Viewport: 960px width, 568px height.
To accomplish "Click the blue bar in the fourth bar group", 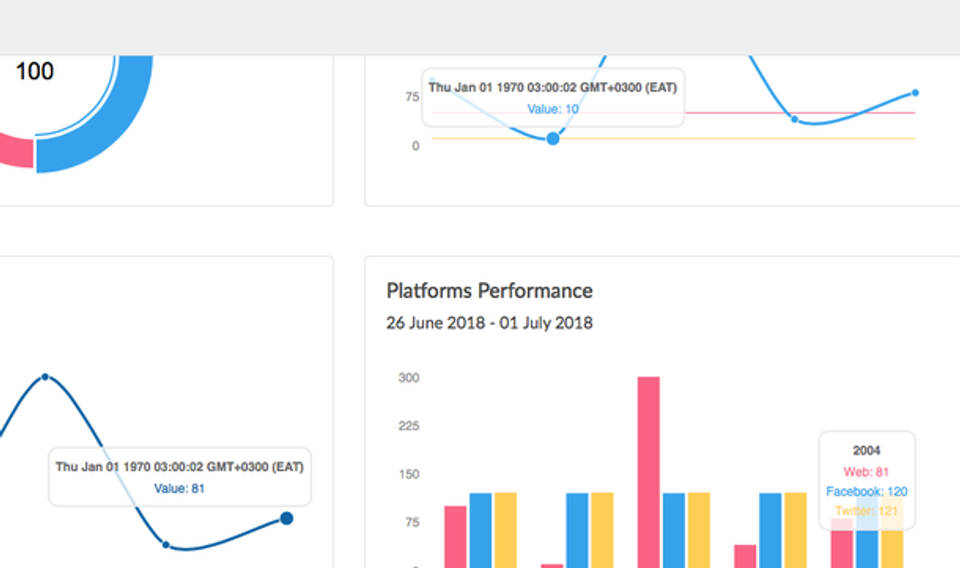I will [770, 530].
